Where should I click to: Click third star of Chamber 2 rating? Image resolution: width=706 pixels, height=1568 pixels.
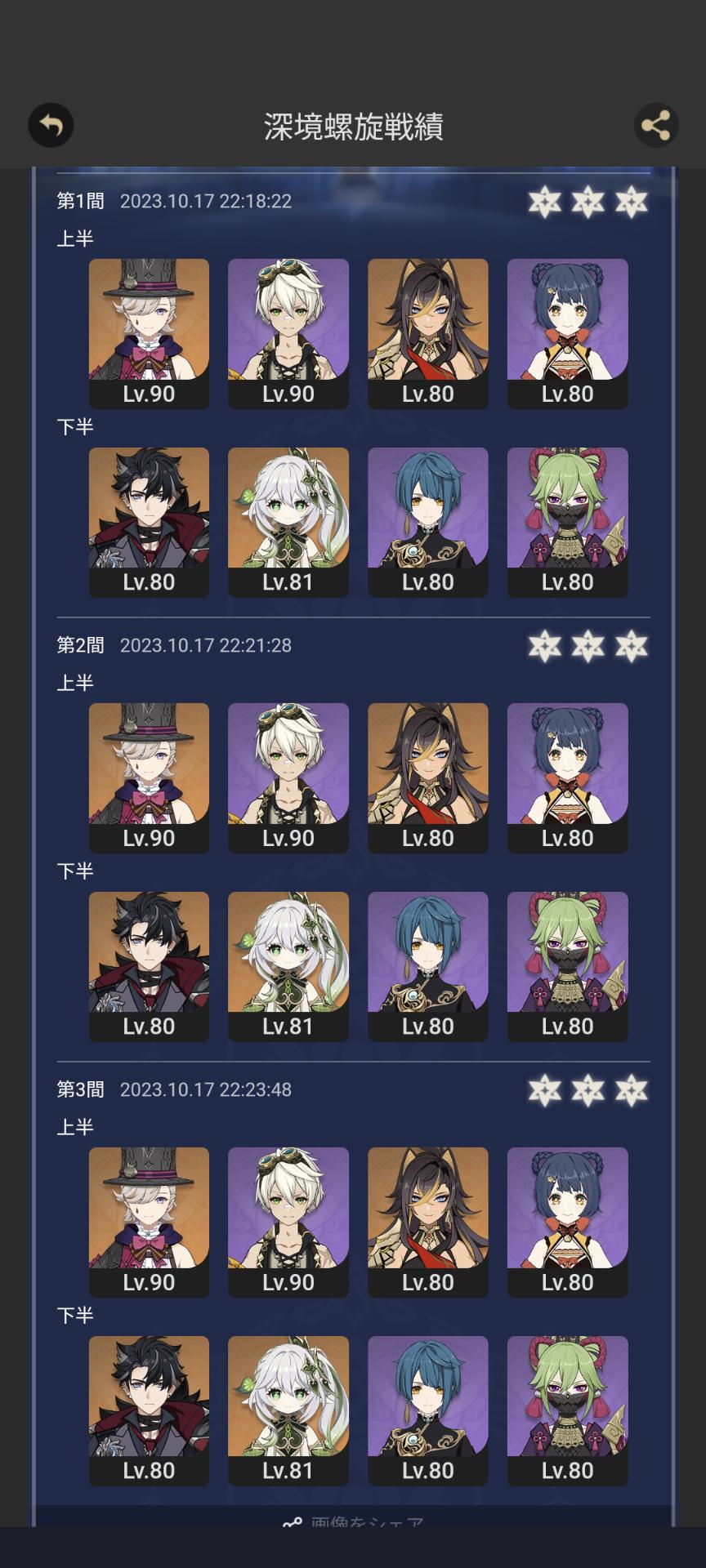pos(632,646)
